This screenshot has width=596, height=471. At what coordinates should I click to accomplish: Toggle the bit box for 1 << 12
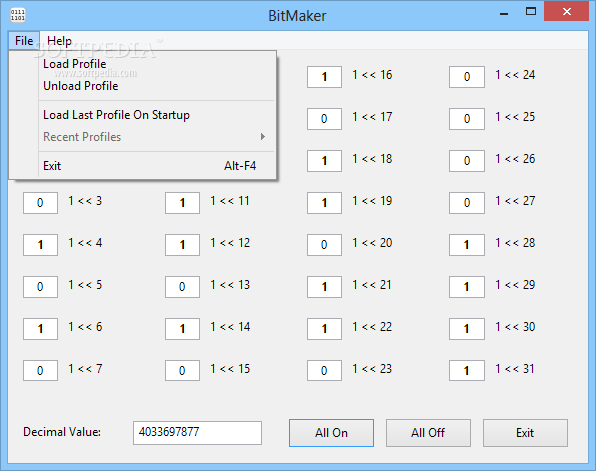click(182, 245)
